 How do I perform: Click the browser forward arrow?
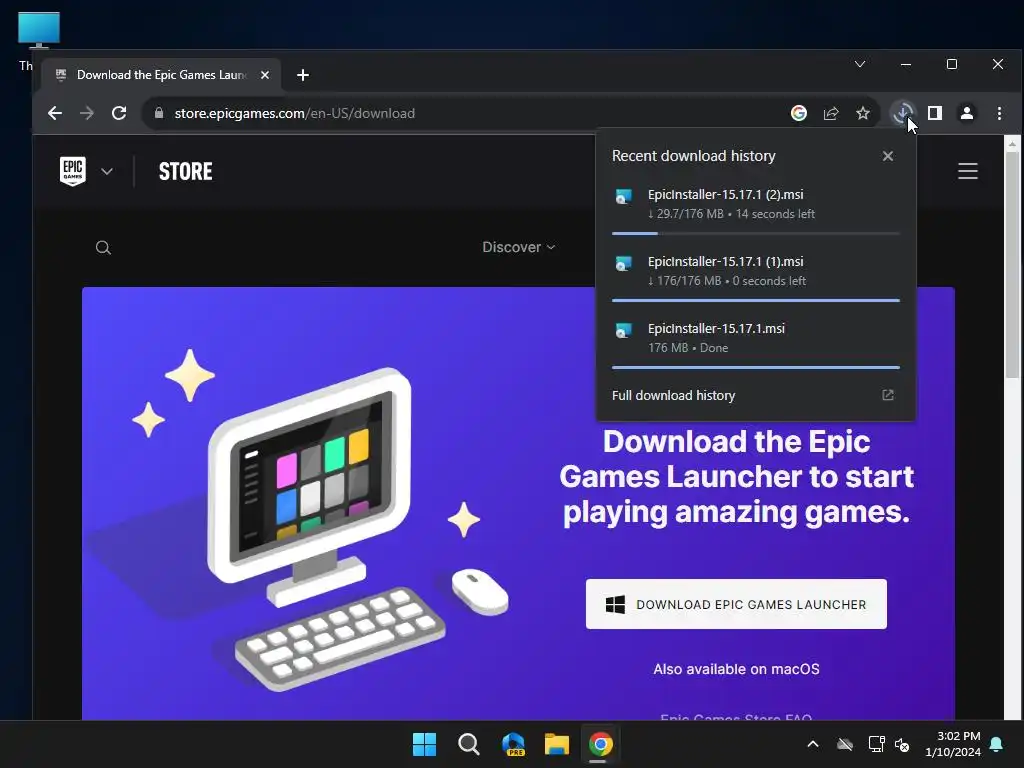tap(87, 113)
